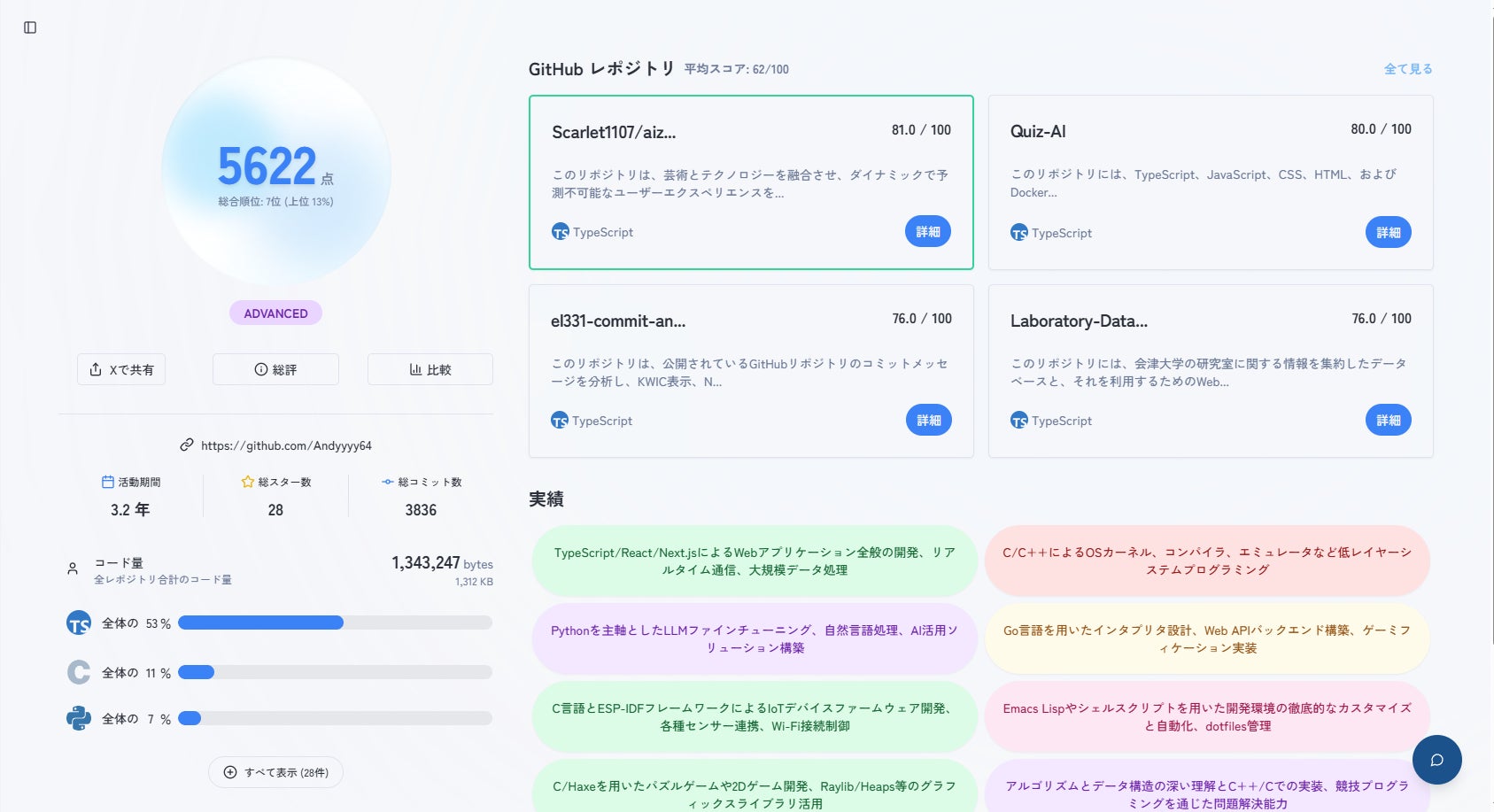Select the Laboratory-Data... repository card title

point(1079,321)
